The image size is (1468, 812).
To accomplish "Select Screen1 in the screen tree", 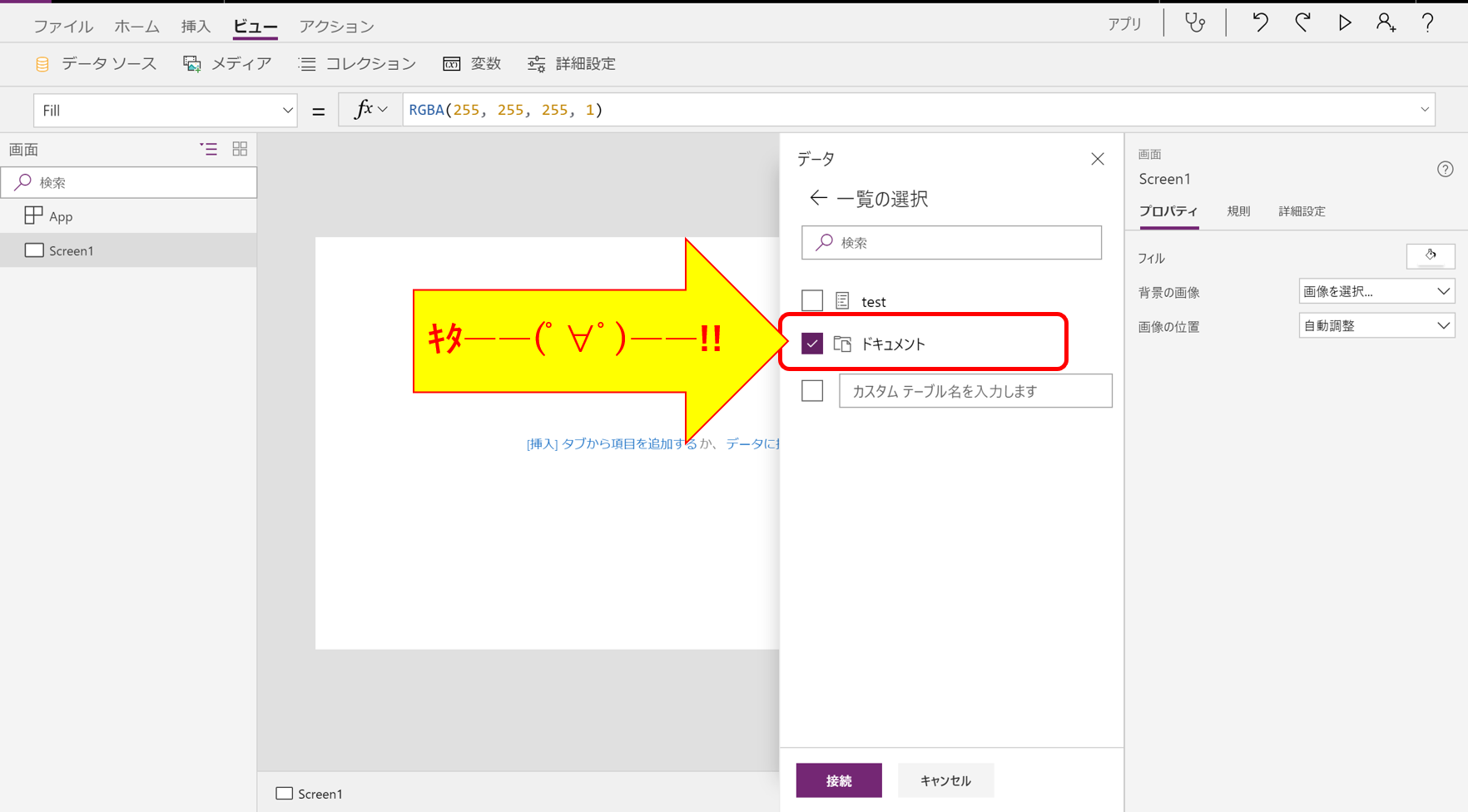I will click(x=71, y=250).
